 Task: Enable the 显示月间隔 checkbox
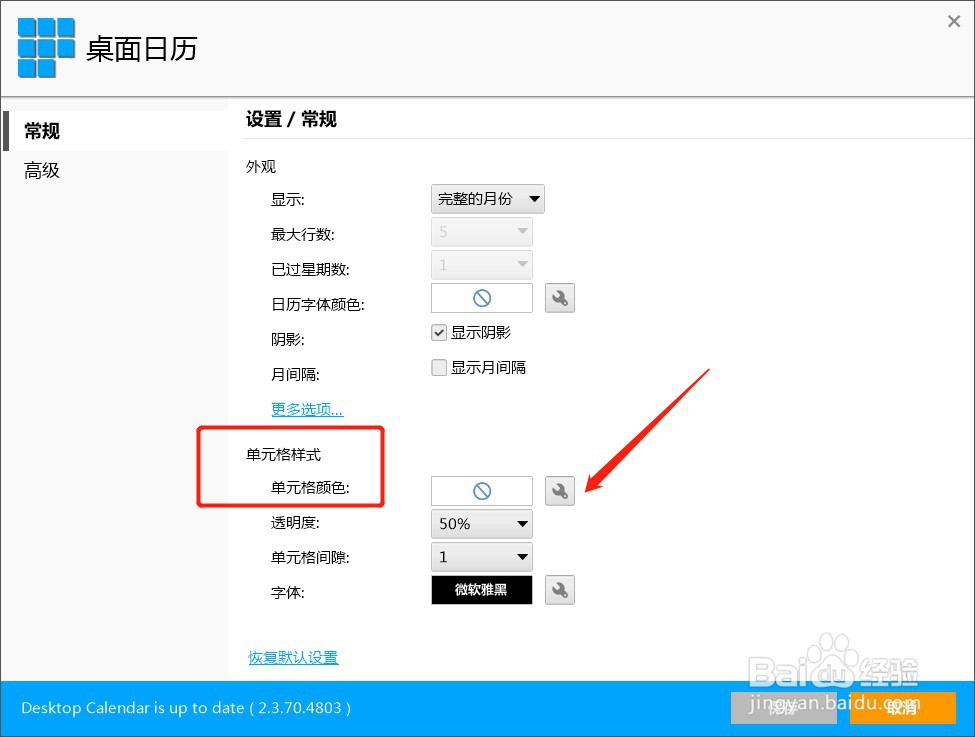tap(438, 367)
